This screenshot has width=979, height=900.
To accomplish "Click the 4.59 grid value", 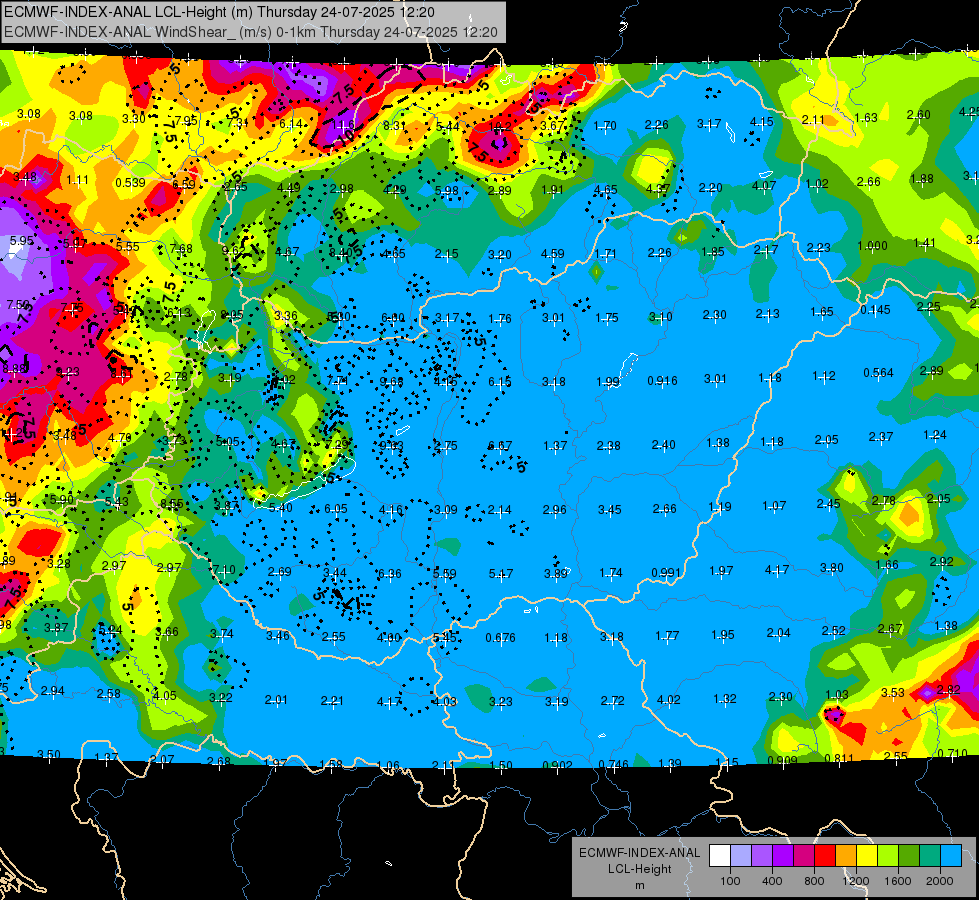I will pos(553,254).
